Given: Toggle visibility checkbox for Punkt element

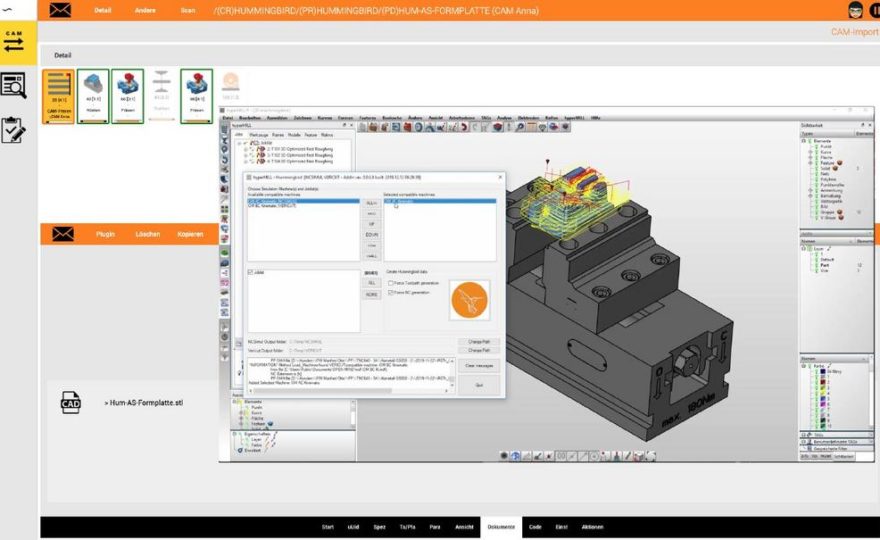Looking at the screenshot, I should tap(816, 147).
